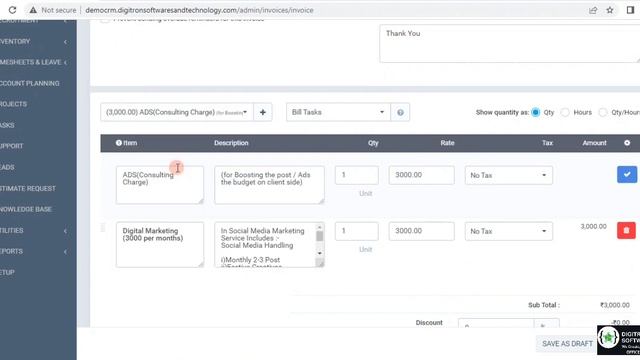Add selected item with the plus button
The height and width of the screenshot is (360, 640).
263,112
